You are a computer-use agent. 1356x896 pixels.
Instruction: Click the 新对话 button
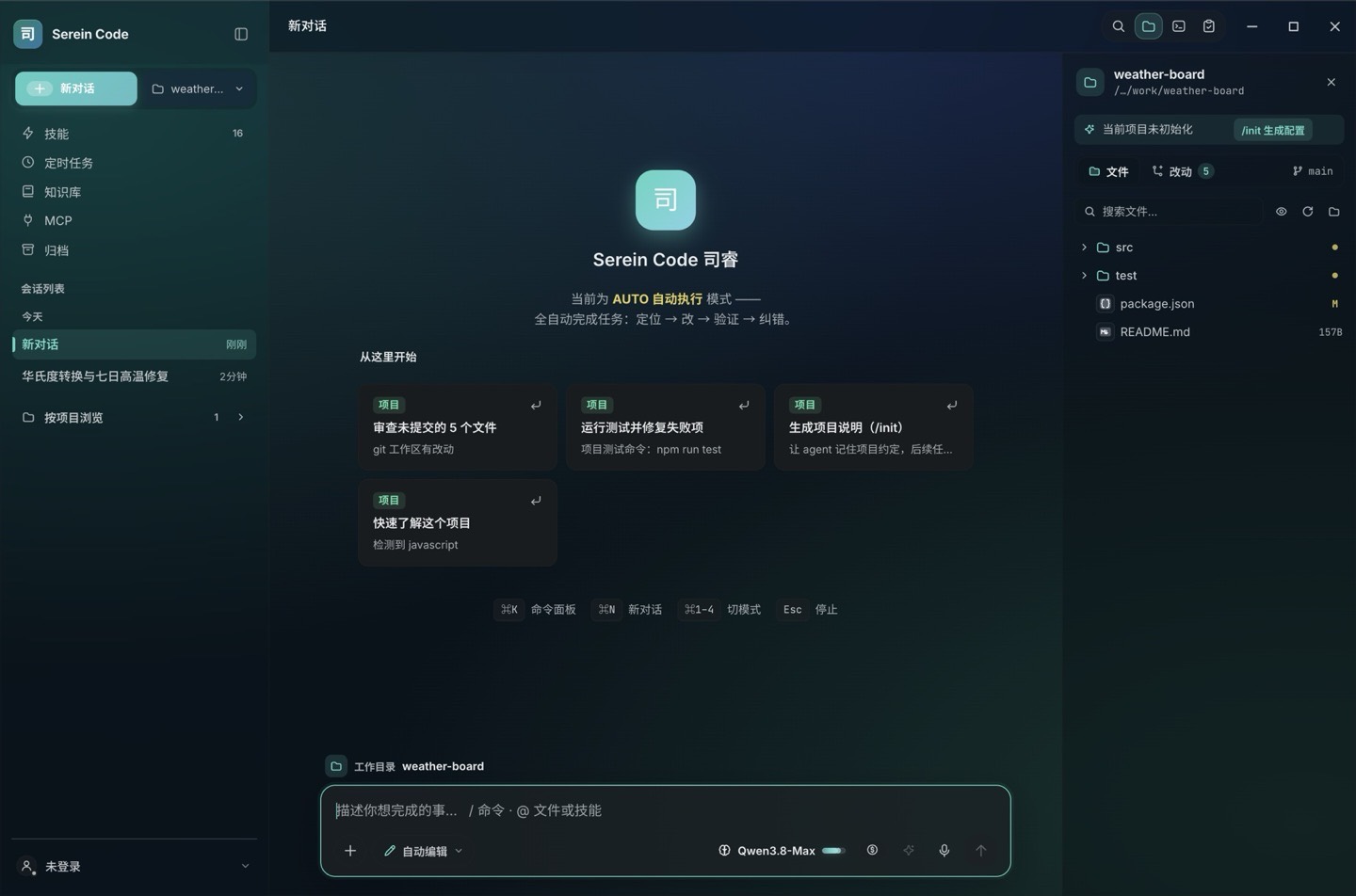click(x=76, y=88)
